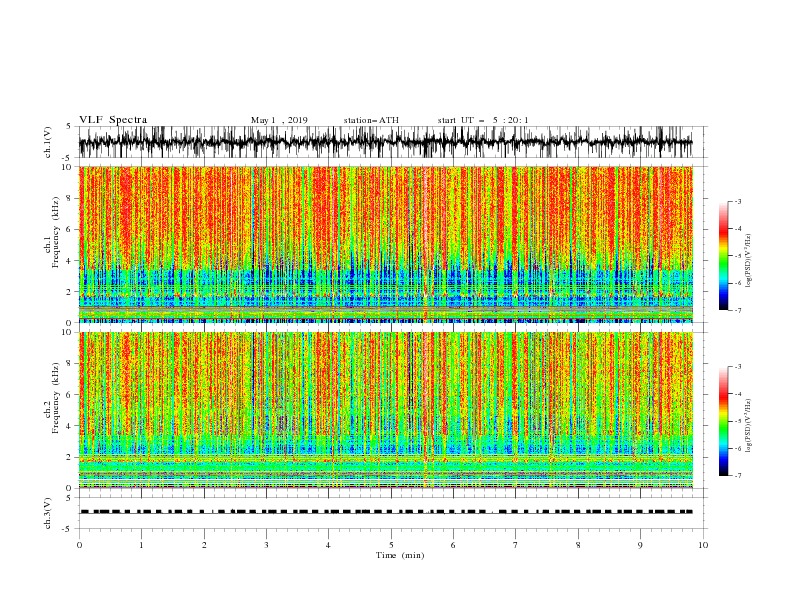The width and height of the screenshot is (792, 612).
Task: Select time tick label "0" on x-axis
Action: click(79, 545)
